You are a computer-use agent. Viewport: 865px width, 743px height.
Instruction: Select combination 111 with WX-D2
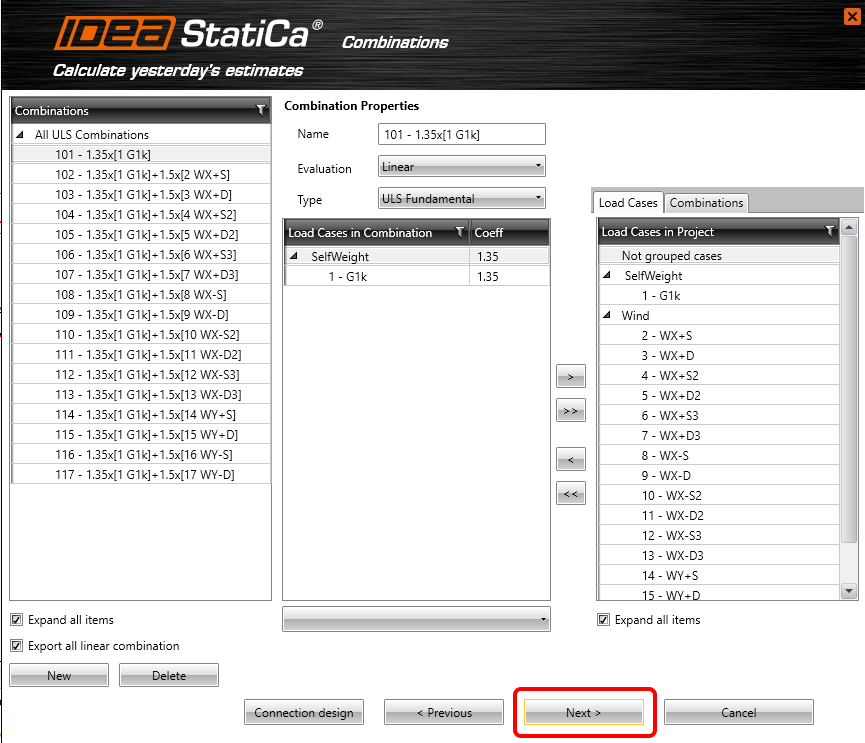[x=141, y=354]
